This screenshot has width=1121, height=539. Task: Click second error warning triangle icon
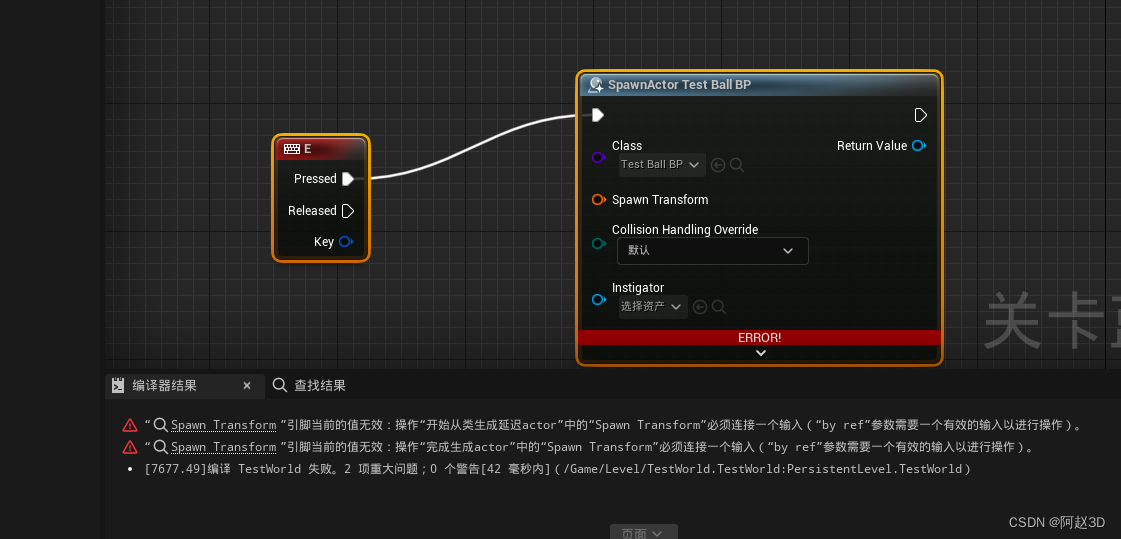129,447
